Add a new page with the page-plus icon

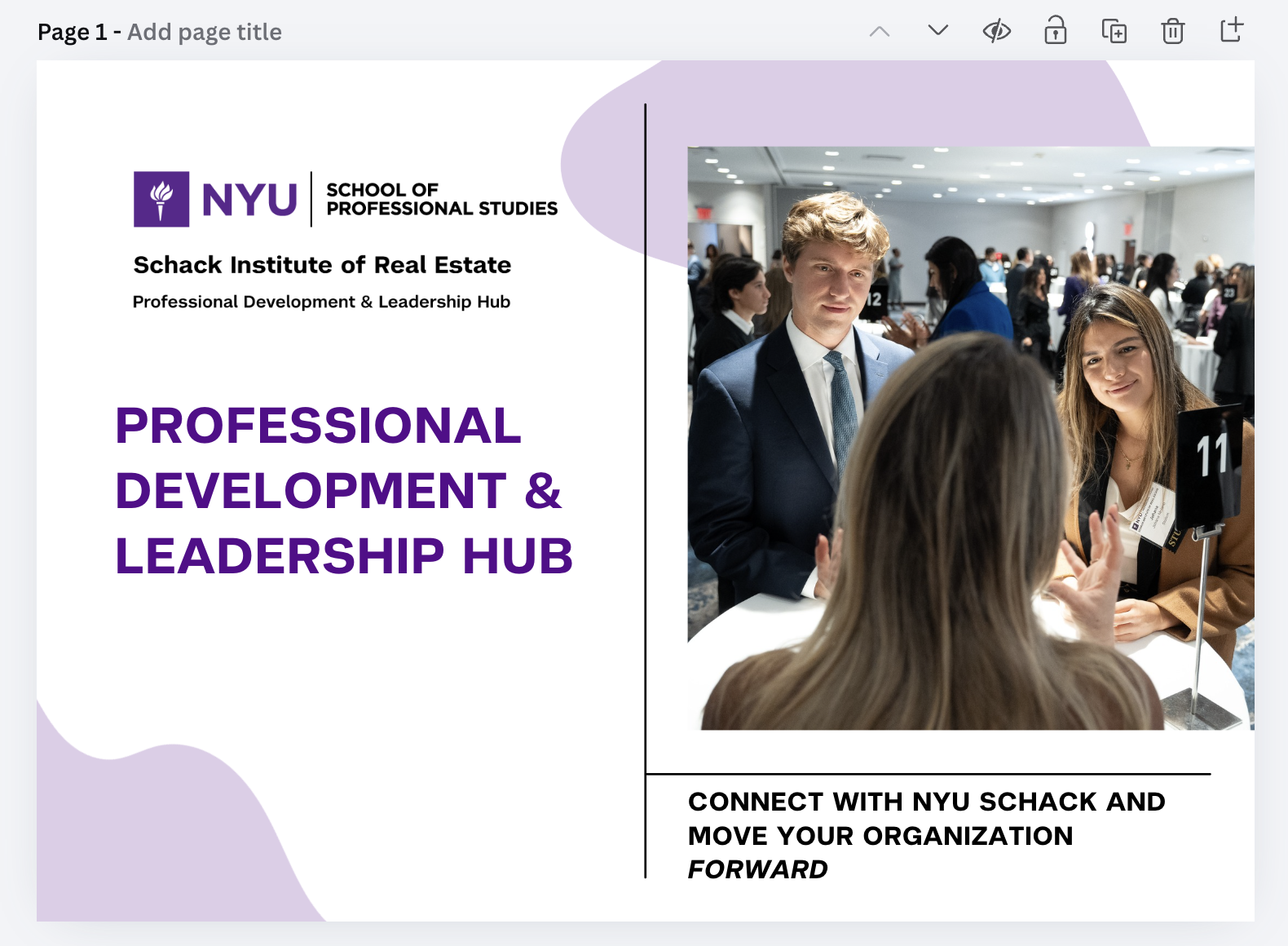pos(1232,30)
